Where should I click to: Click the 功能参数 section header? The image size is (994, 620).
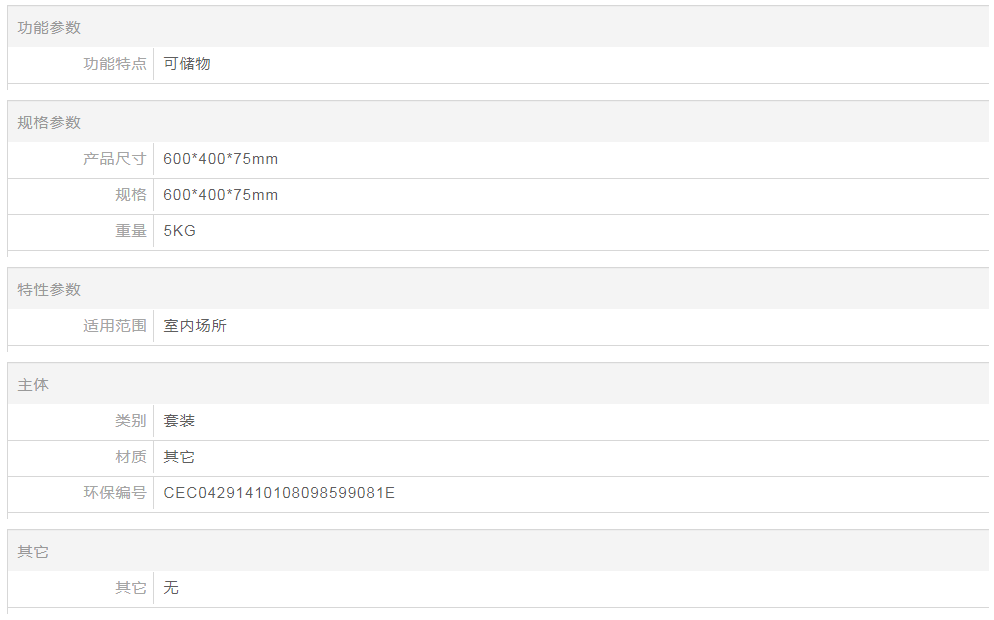[x=49, y=28]
